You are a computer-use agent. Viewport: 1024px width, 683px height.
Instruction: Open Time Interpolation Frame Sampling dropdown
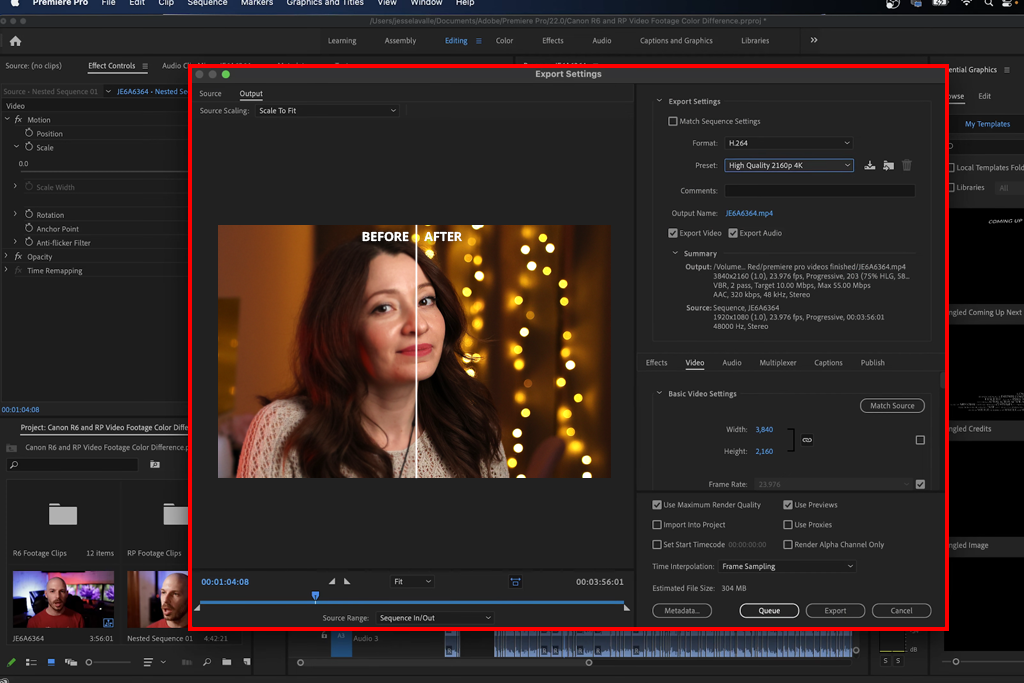click(x=788, y=566)
